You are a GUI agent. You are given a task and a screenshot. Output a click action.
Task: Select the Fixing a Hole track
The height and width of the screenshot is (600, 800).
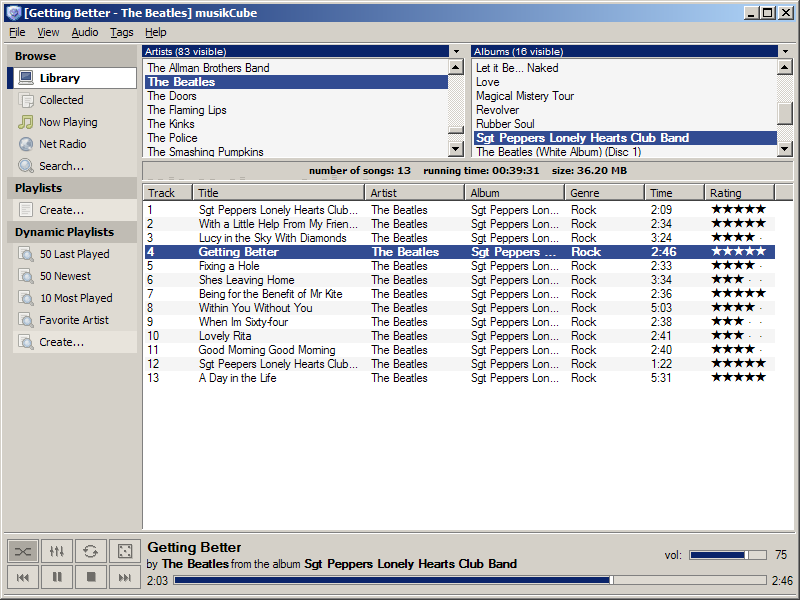[459, 266]
